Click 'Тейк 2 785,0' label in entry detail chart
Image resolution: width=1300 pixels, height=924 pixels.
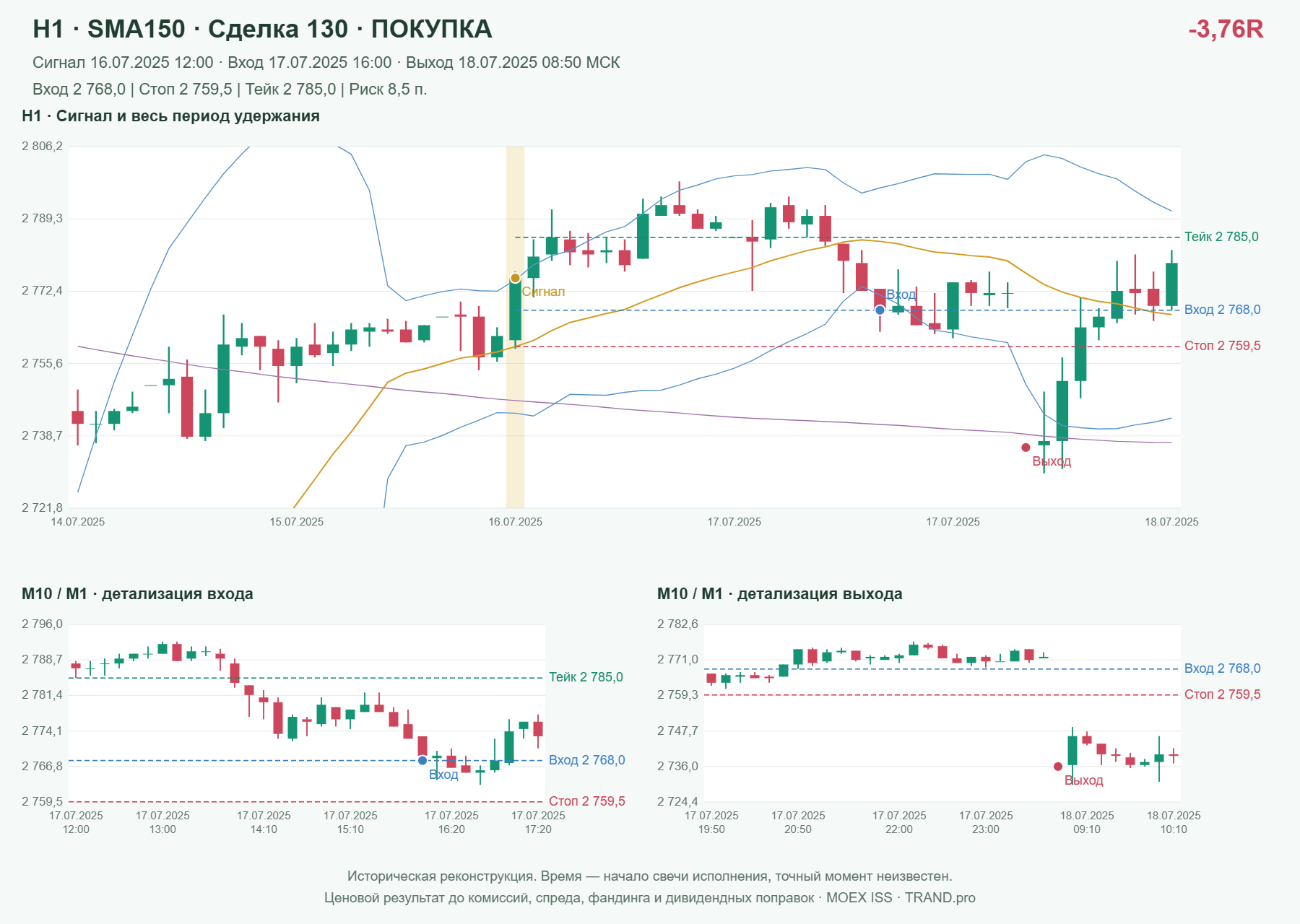(x=586, y=677)
